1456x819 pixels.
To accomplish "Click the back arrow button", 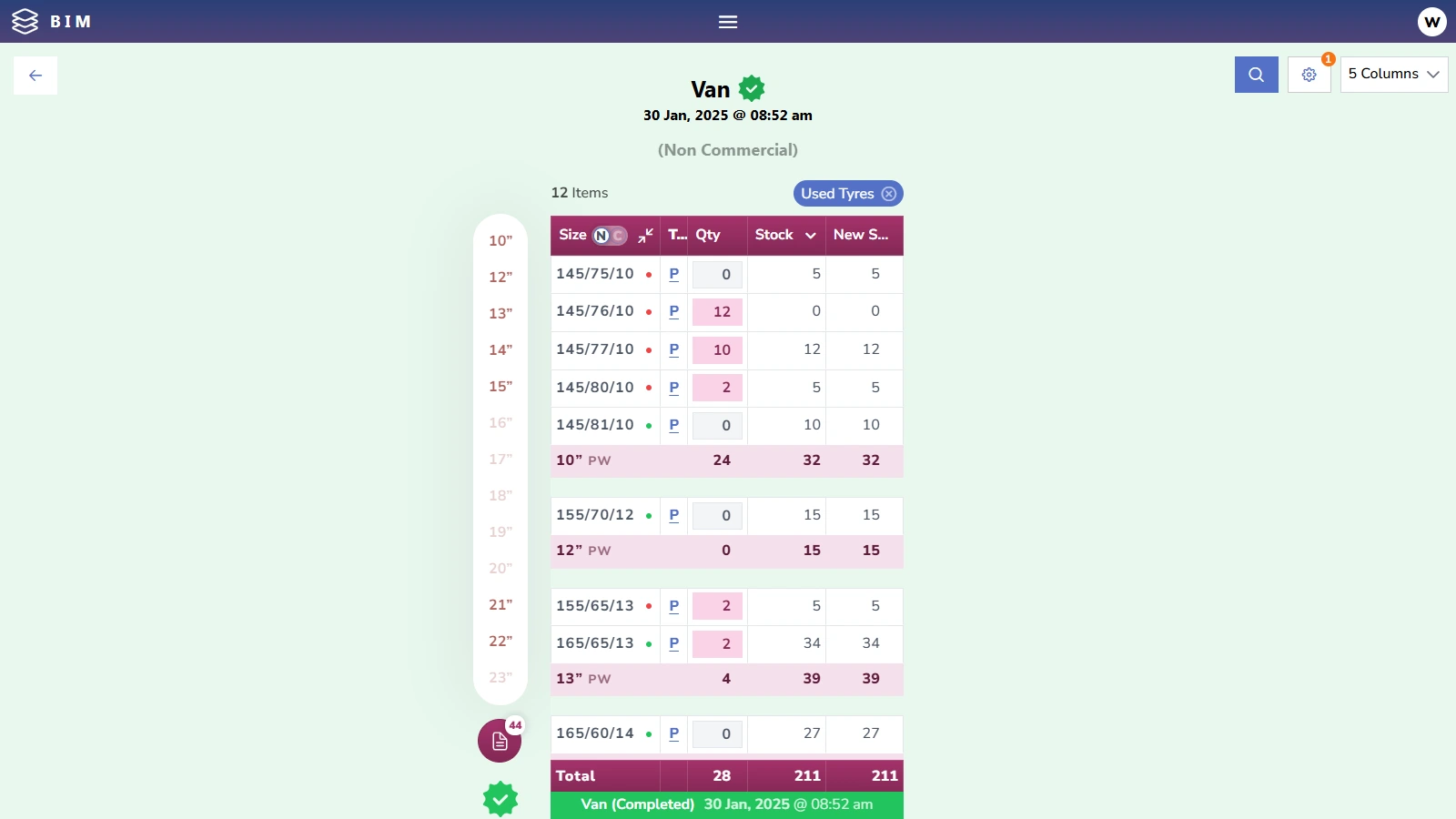I will (x=35, y=76).
